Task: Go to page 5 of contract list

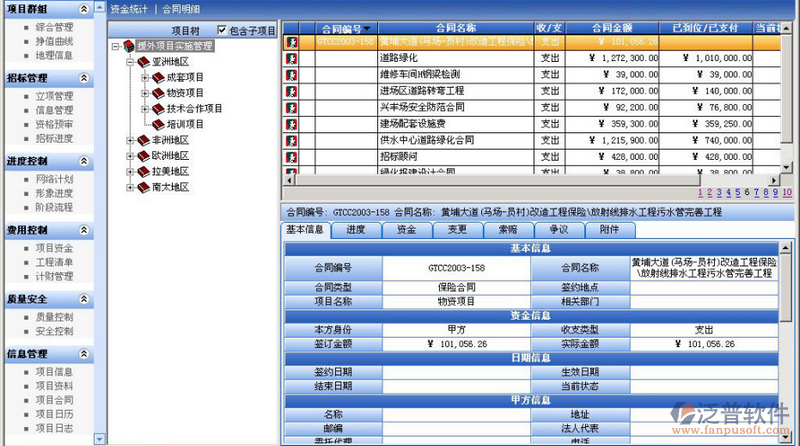Action: (x=738, y=192)
